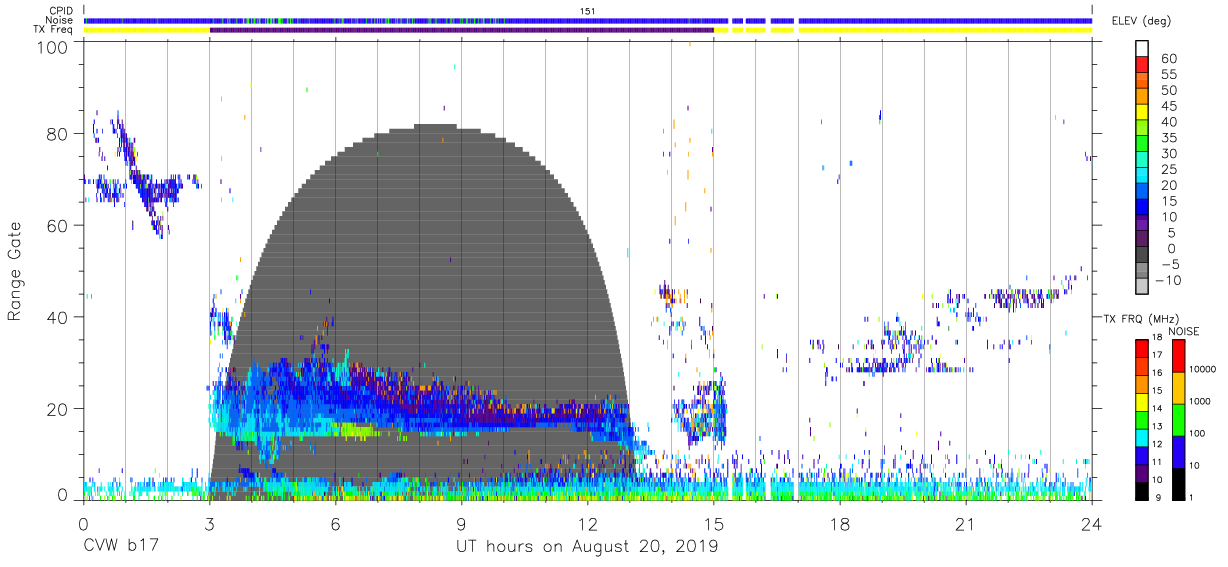Click the green segment of NOISE bar
Screen dimensions: 1228x567
pos(1177,419)
